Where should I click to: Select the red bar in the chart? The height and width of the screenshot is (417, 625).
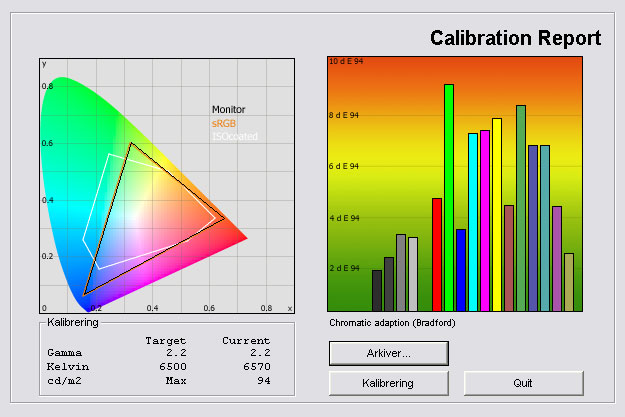[437, 254]
